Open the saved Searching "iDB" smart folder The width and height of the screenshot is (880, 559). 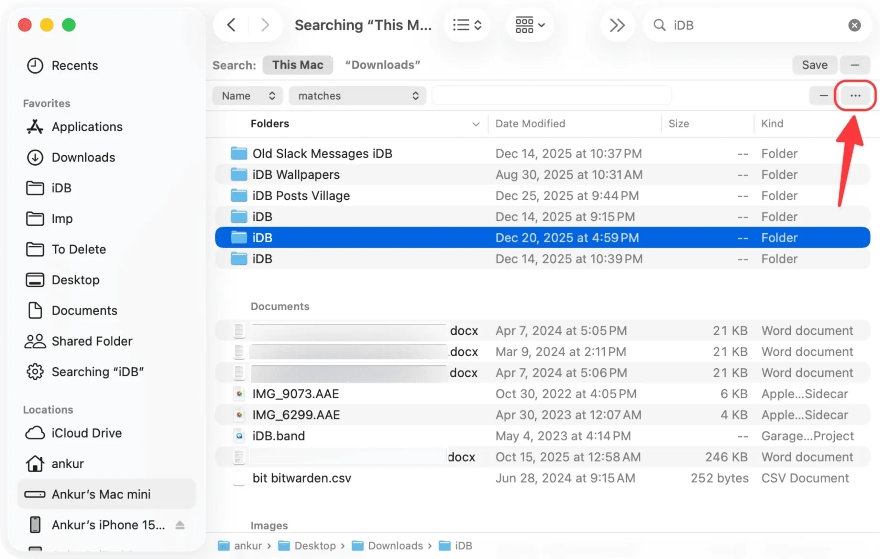pos(107,372)
